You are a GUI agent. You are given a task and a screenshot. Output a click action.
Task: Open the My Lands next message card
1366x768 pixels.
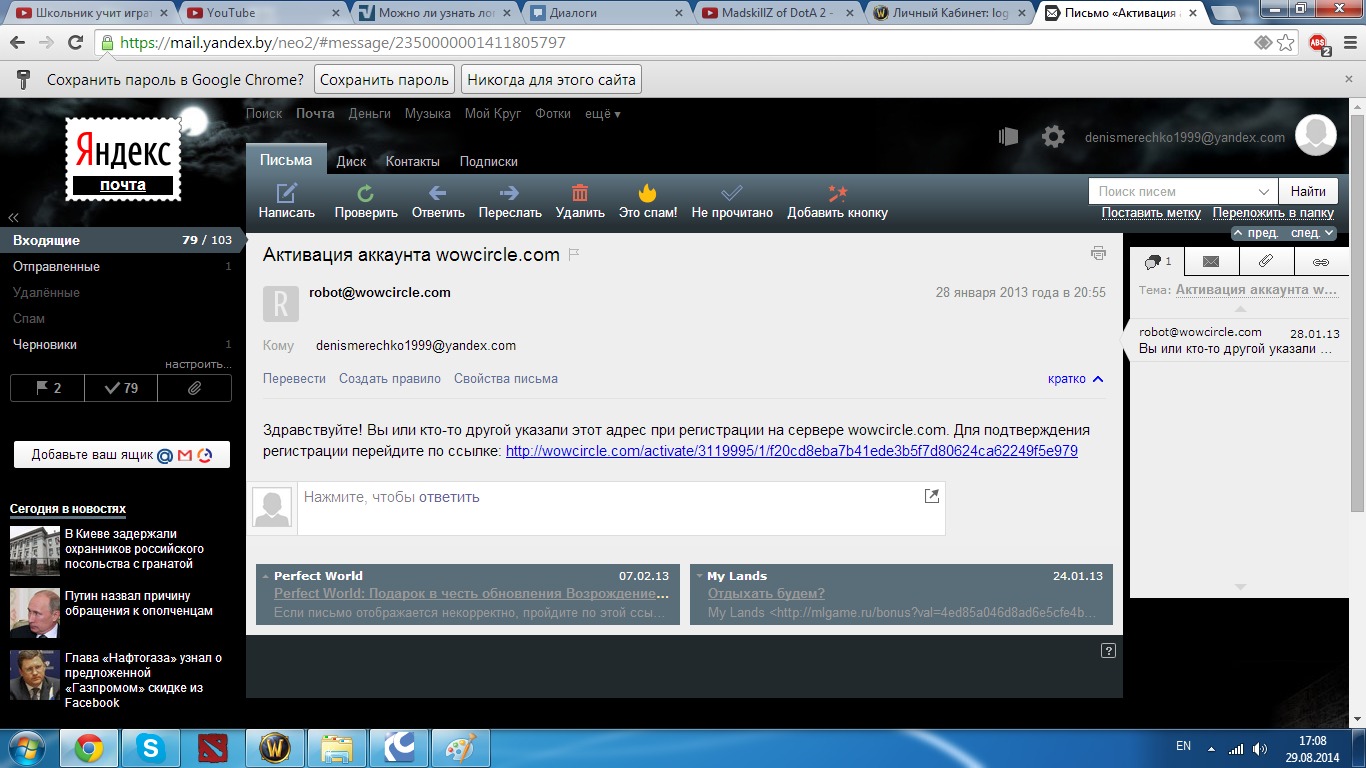pos(901,594)
